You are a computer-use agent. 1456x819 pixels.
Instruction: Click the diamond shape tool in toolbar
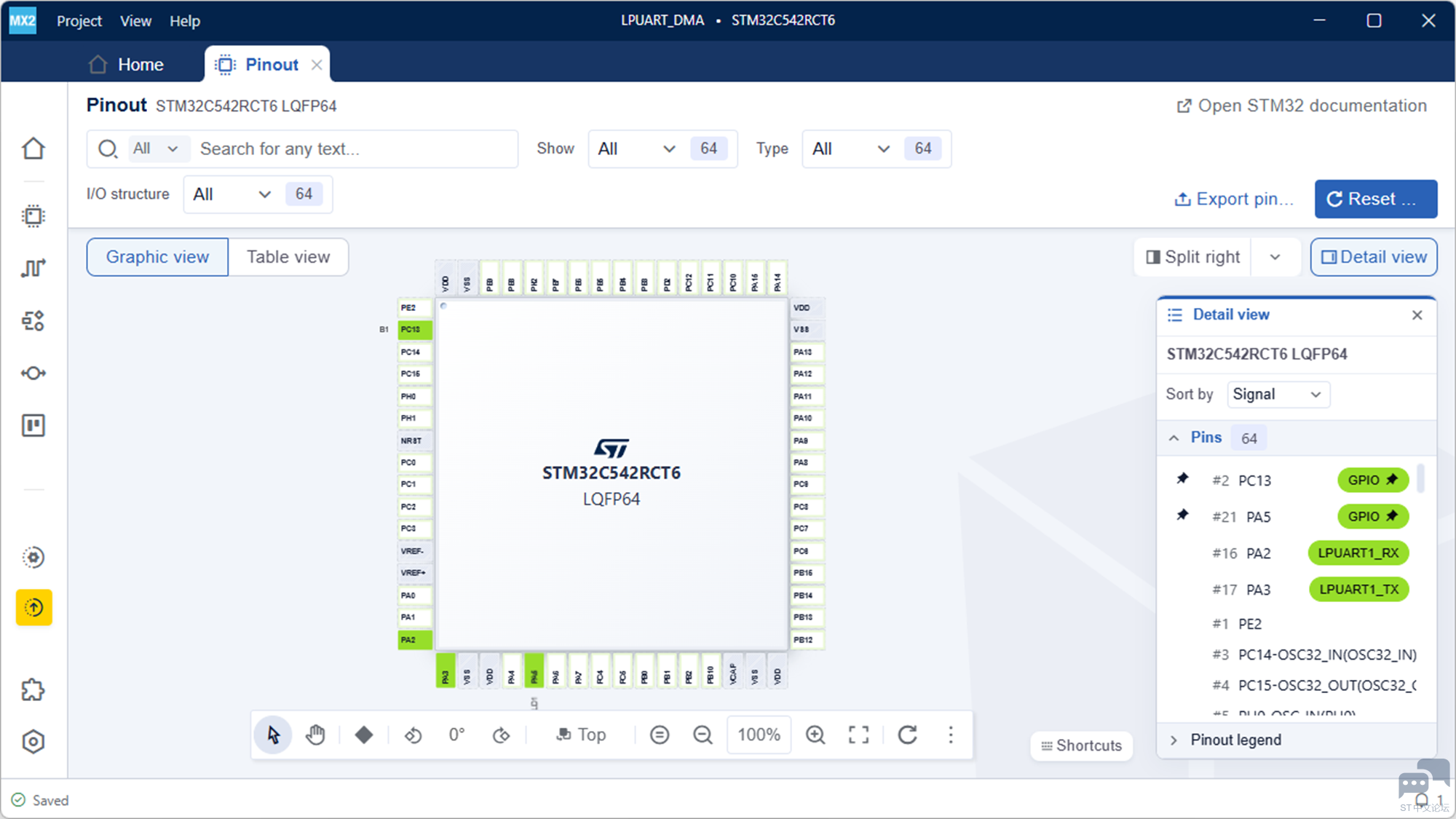[364, 735]
